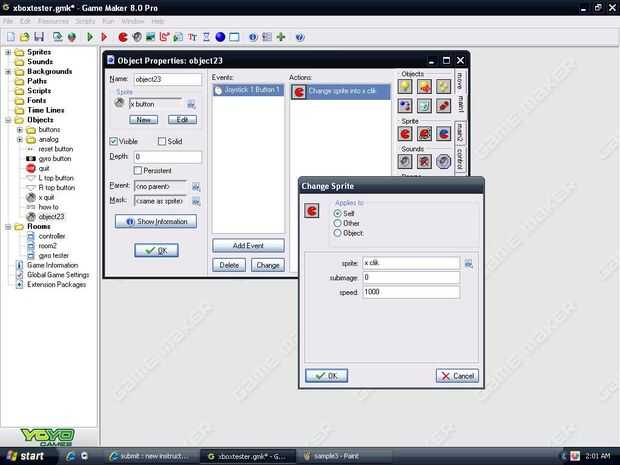Switch to the main2 actions tab
The image size is (620, 465).
click(459, 132)
